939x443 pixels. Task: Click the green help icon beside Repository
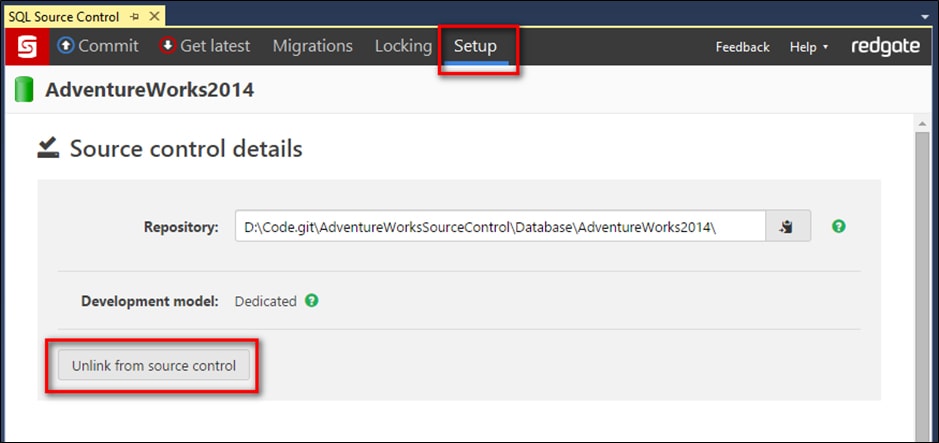pos(839,226)
